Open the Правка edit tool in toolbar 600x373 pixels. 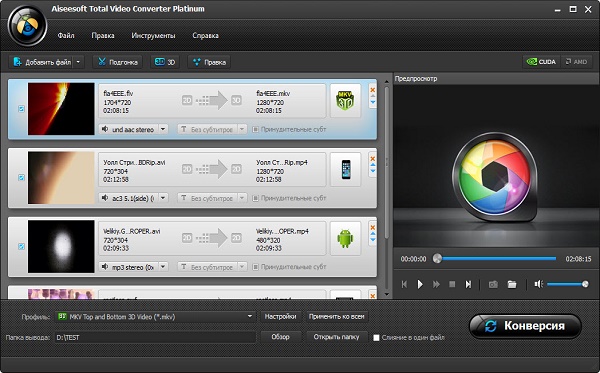209,62
